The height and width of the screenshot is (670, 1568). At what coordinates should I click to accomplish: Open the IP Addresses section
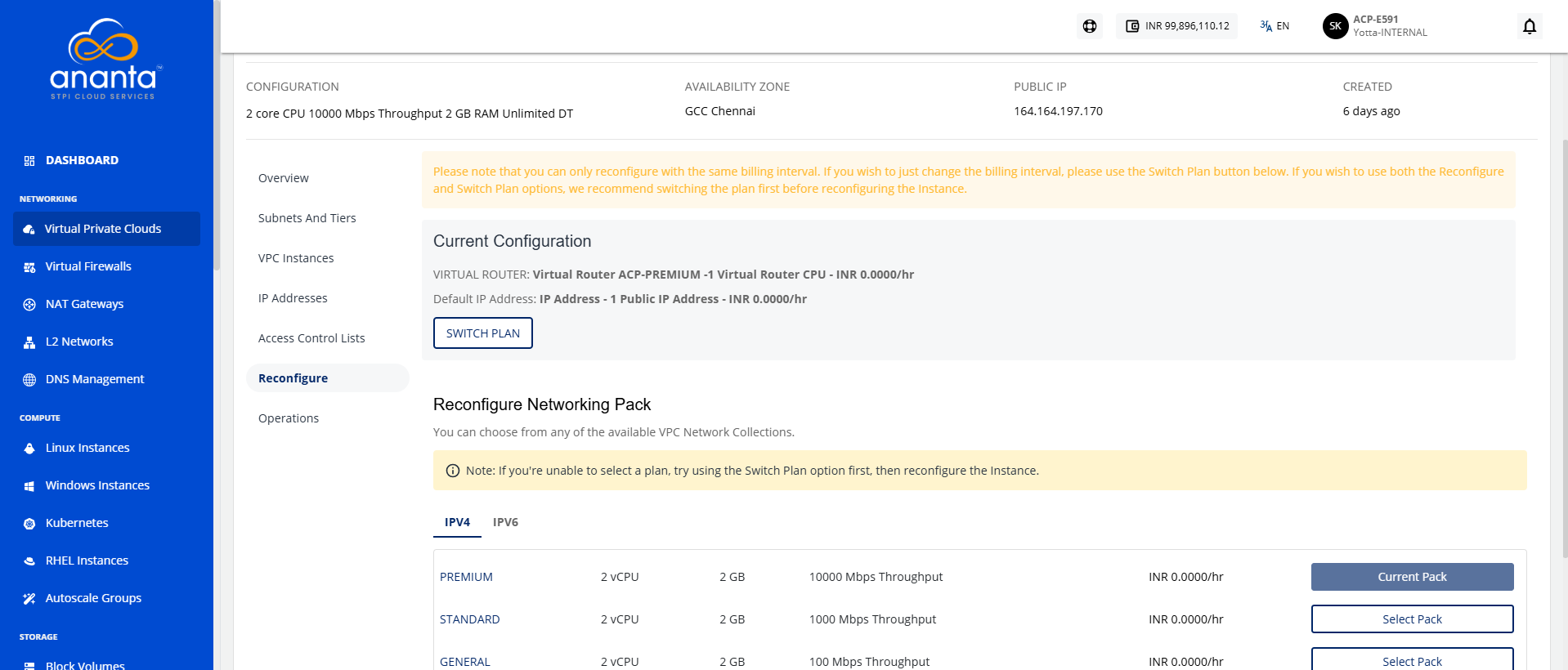point(293,298)
